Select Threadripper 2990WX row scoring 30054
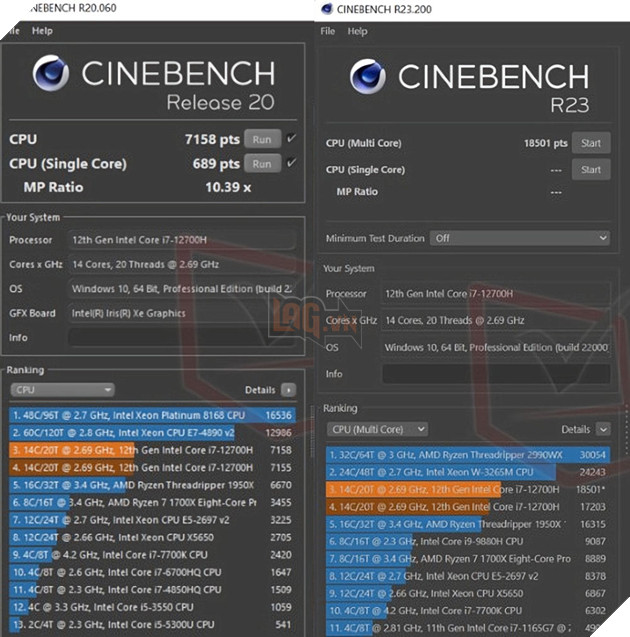Viewport: 630px width, 637px height. 468,455
